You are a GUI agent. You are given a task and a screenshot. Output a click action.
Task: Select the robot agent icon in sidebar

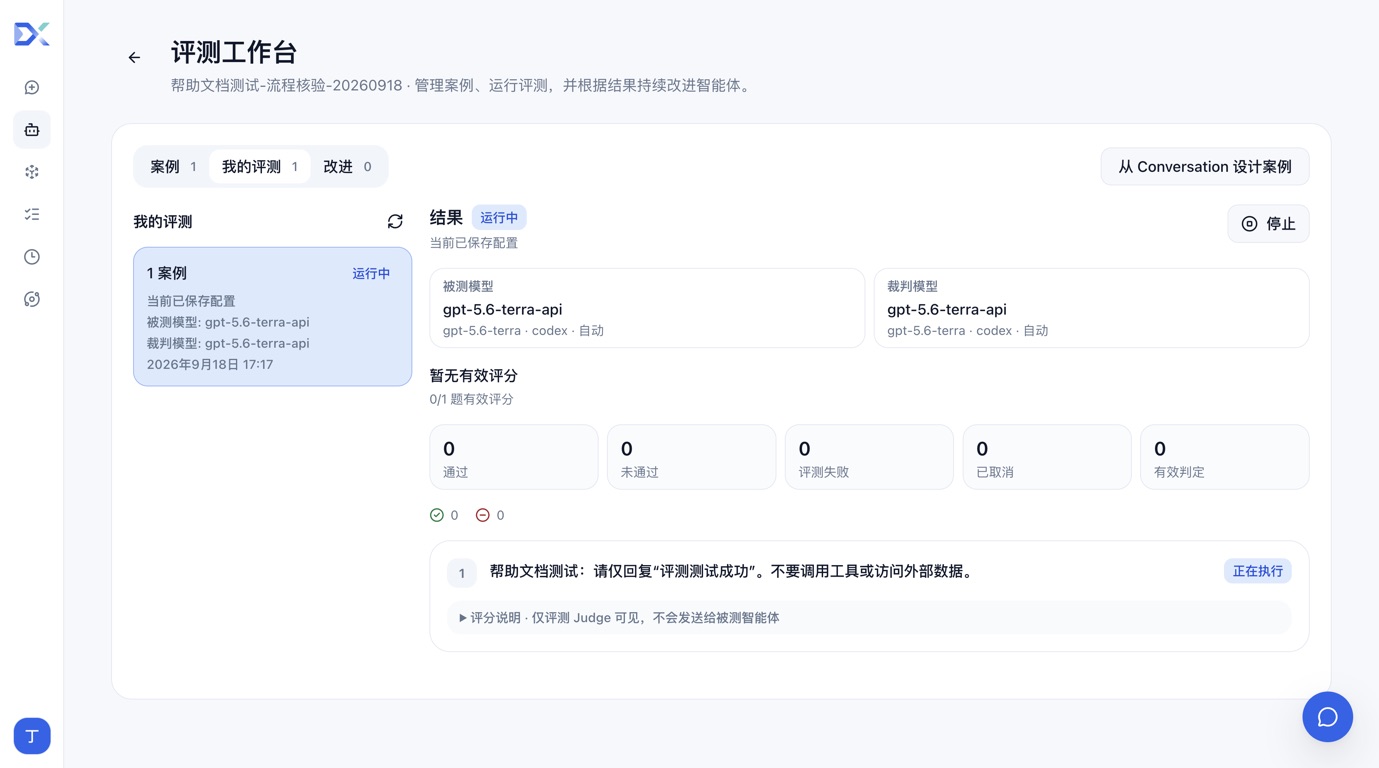click(32, 130)
